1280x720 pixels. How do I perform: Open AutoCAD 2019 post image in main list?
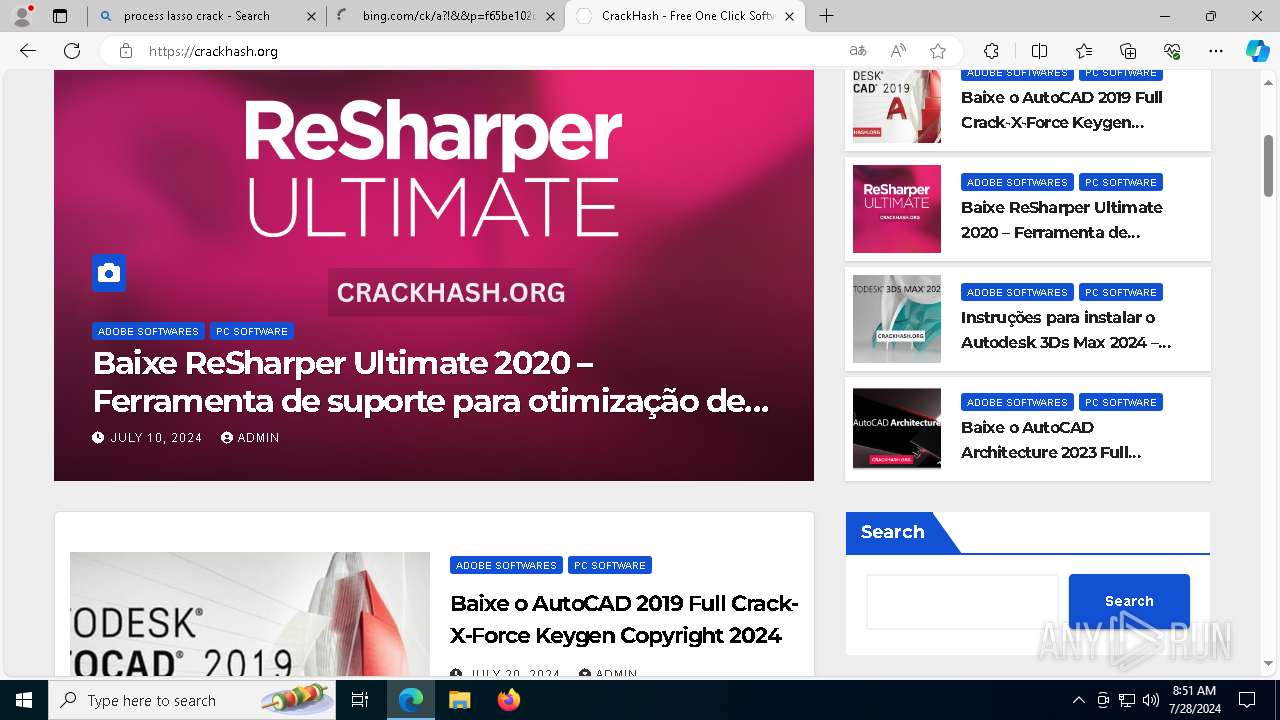click(x=250, y=614)
